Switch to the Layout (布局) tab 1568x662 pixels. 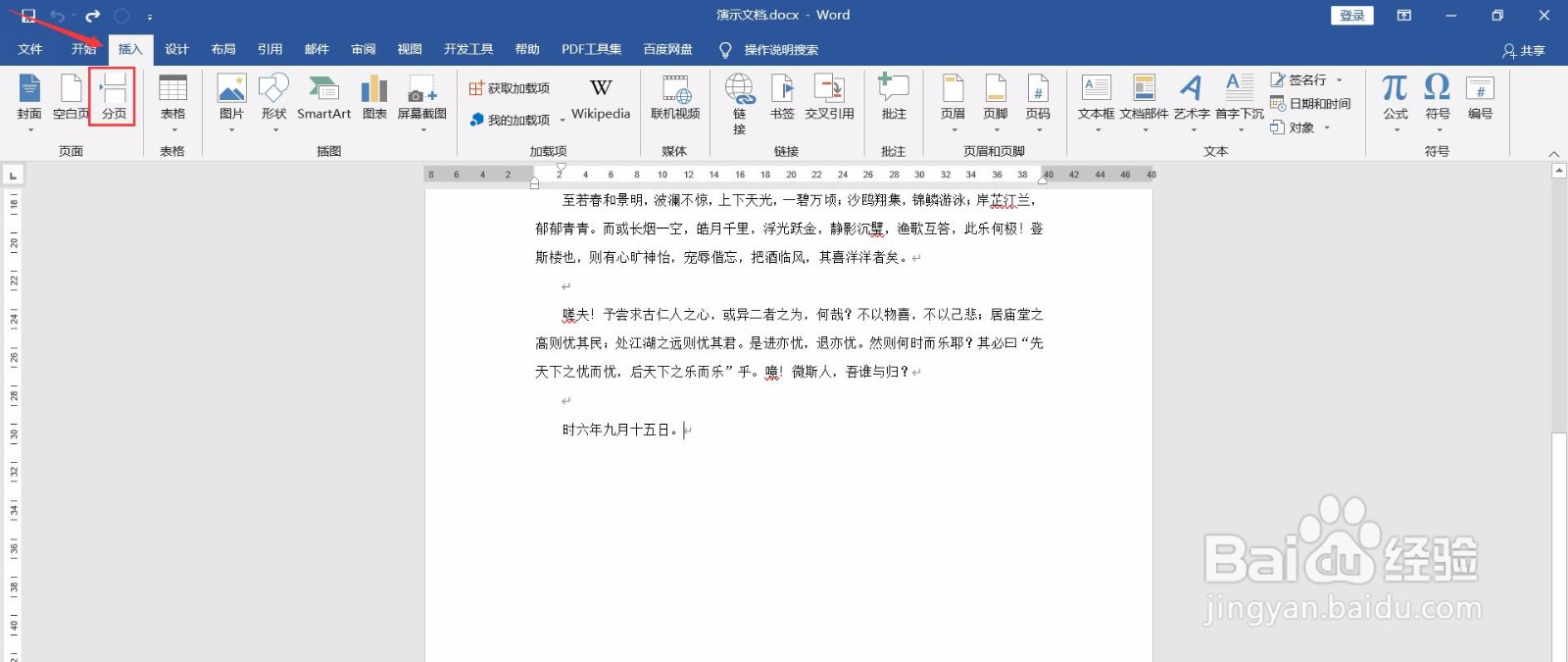click(223, 49)
